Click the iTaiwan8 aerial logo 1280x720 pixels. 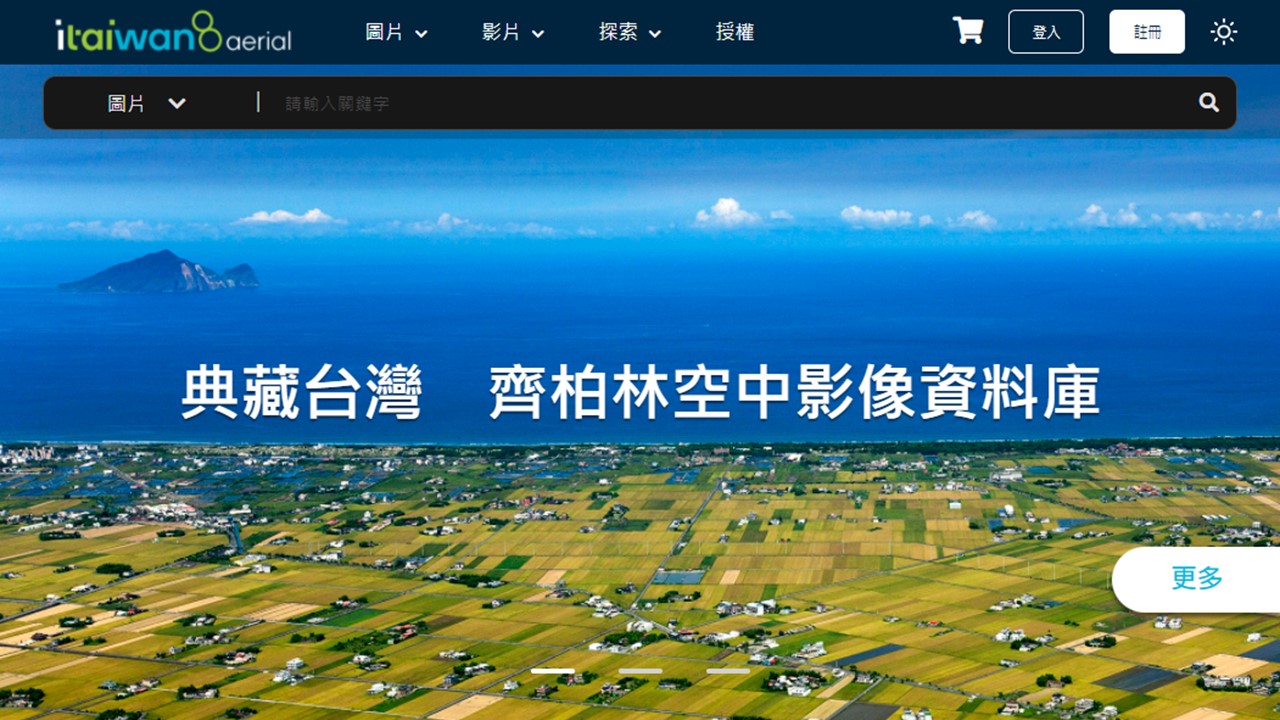pos(173,32)
